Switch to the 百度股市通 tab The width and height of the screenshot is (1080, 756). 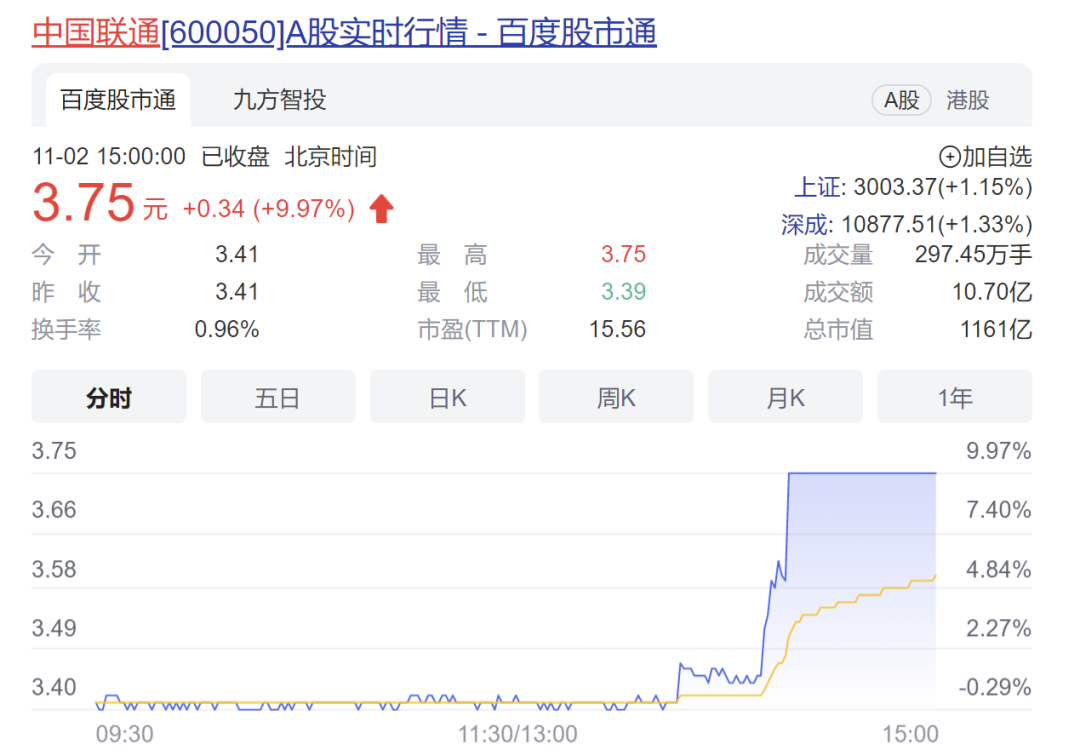[118, 100]
